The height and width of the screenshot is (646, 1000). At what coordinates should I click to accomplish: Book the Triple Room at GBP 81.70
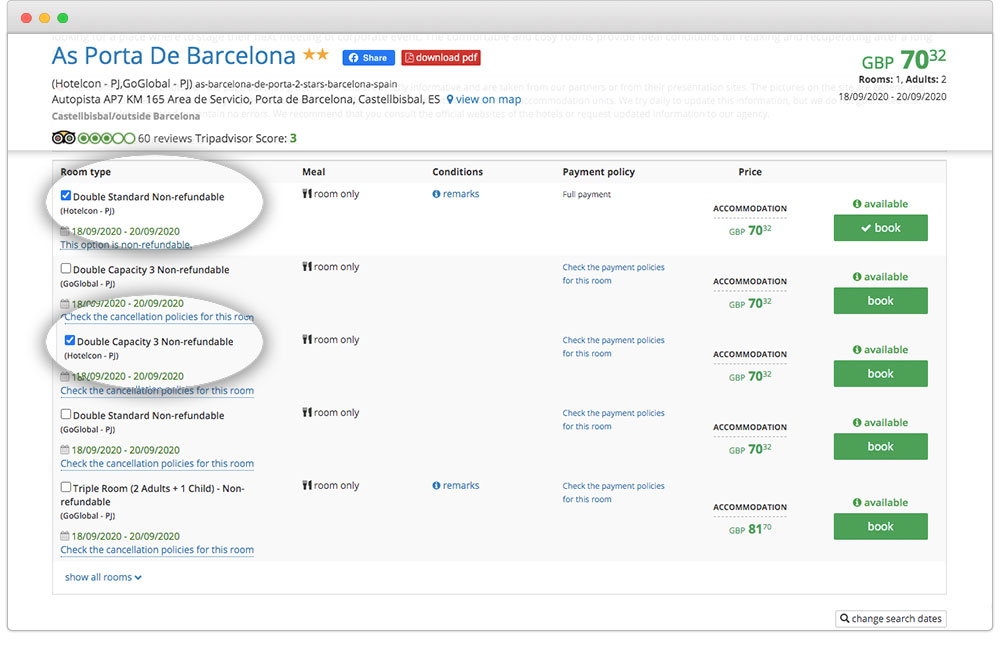(x=880, y=527)
